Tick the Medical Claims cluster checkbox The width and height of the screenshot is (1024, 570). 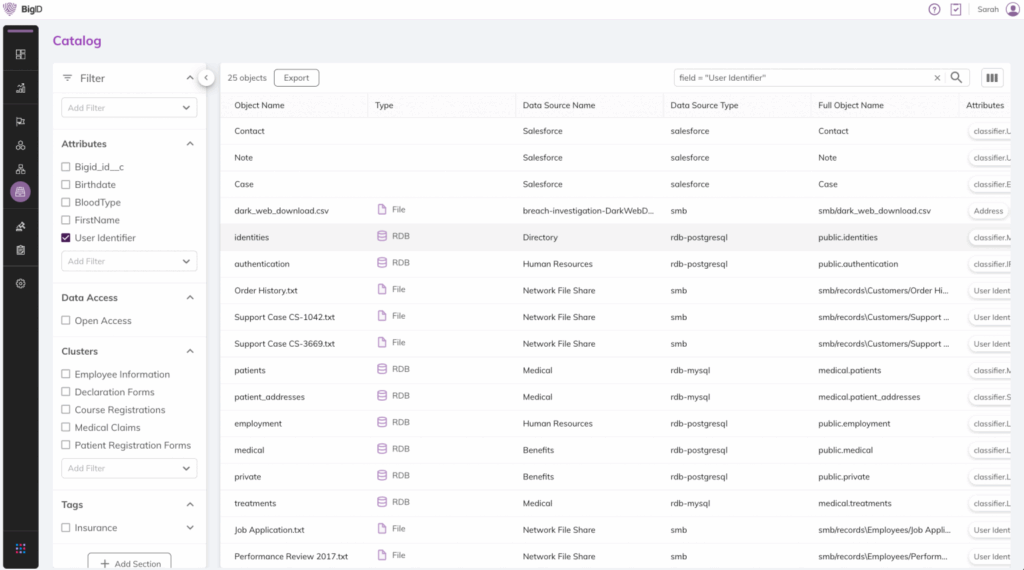pos(66,428)
